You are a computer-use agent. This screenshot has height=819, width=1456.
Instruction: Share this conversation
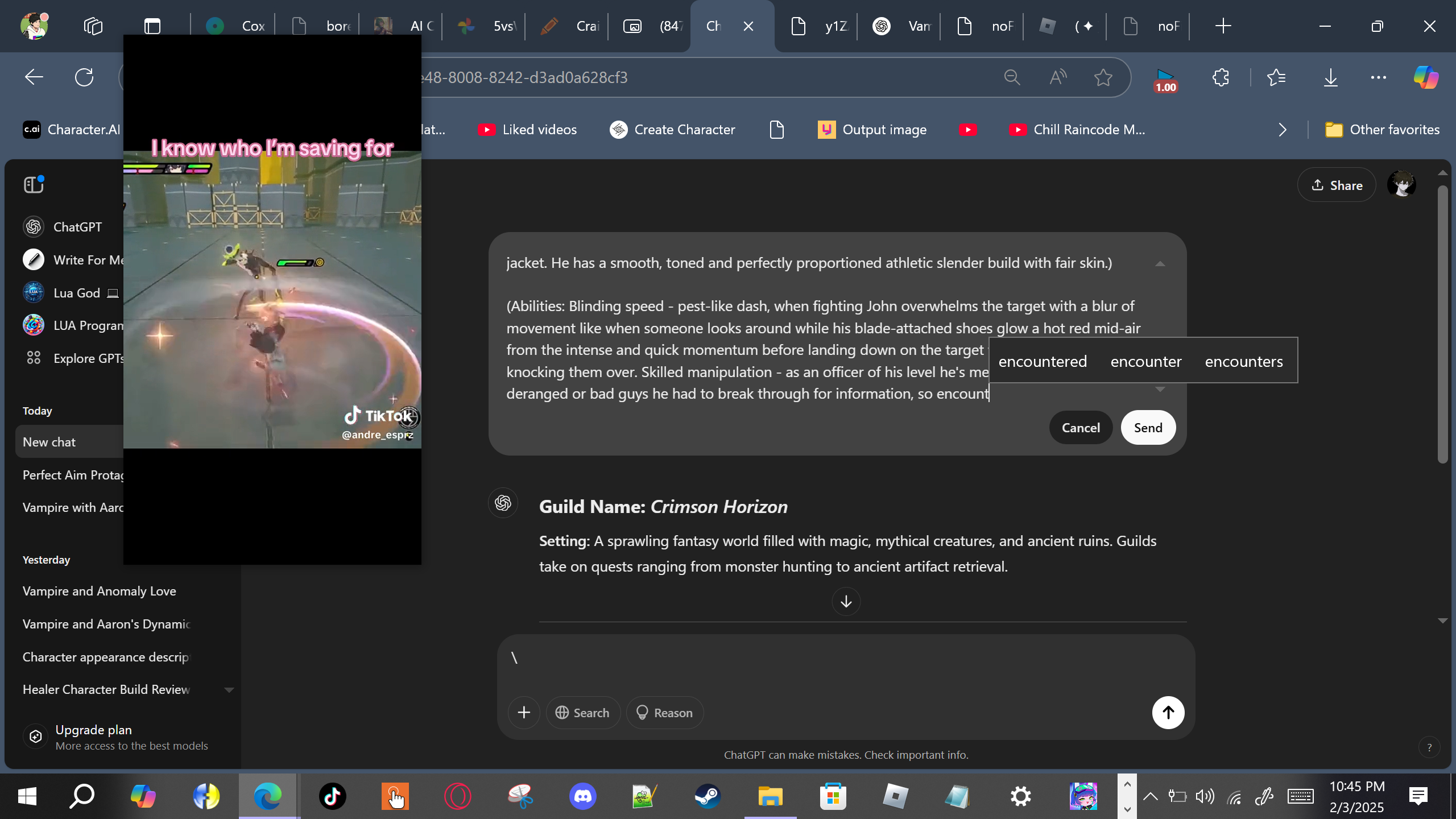(1337, 185)
